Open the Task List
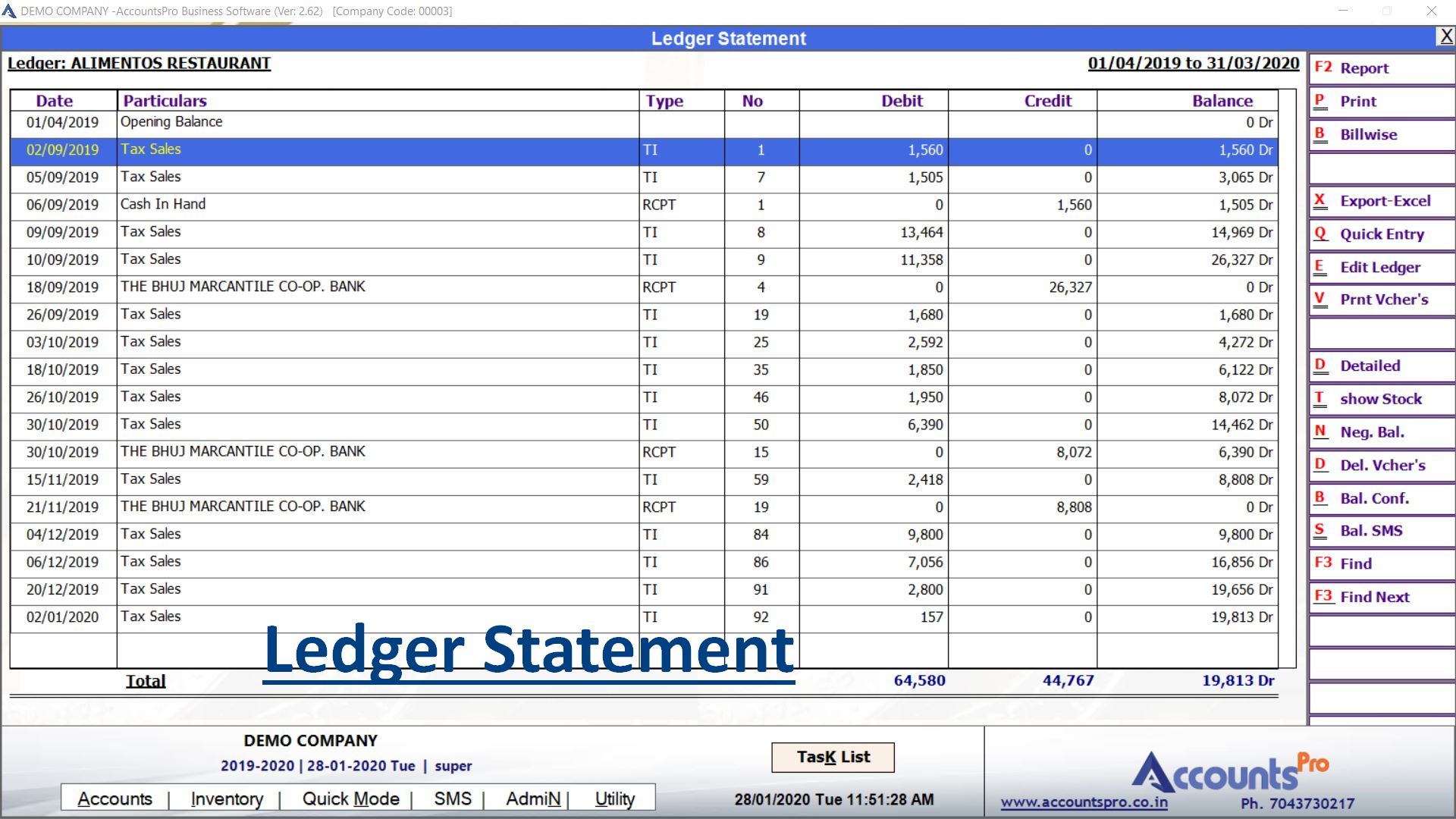This screenshot has height=819, width=1456. [x=833, y=757]
